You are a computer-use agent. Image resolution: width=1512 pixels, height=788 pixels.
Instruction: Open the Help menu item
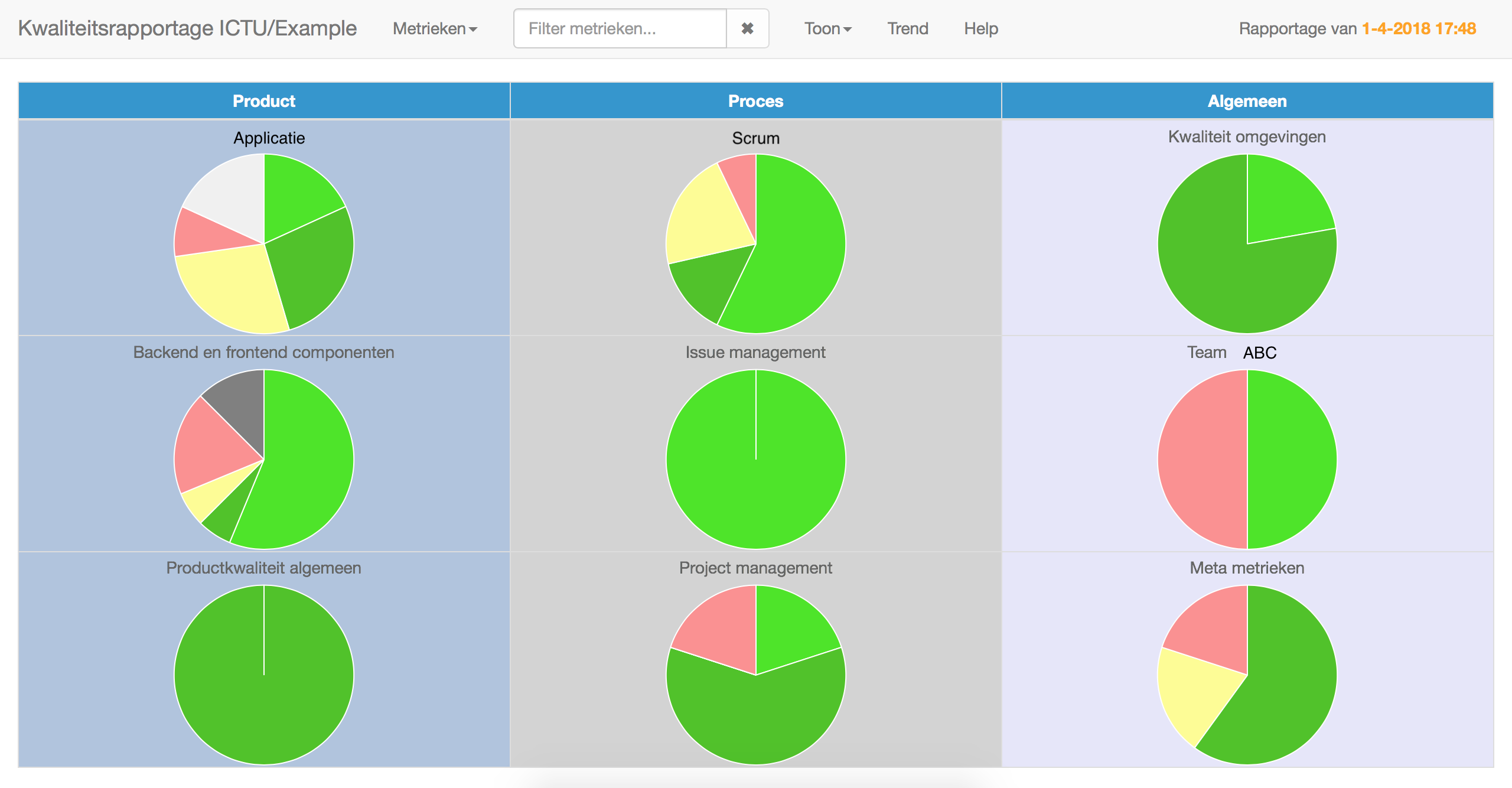(981, 28)
